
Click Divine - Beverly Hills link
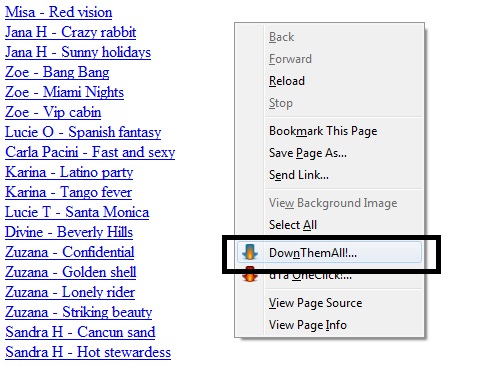(x=69, y=232)
